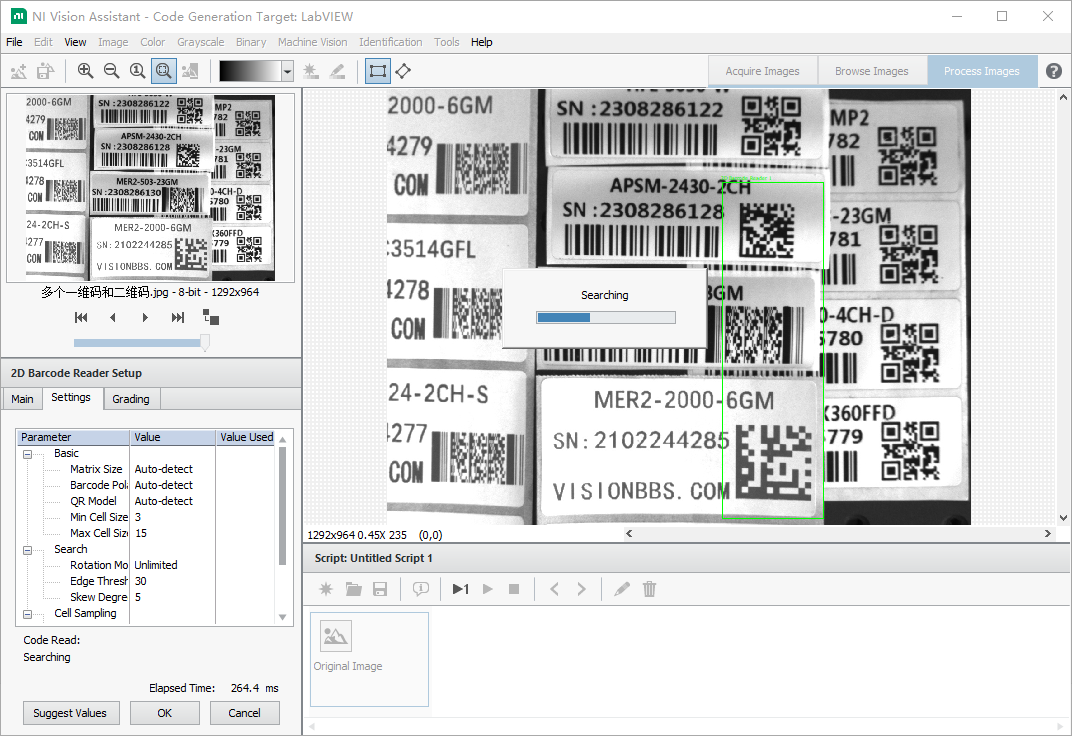
Task: Click the edit step pencil icon
Action: pos(621,589)
